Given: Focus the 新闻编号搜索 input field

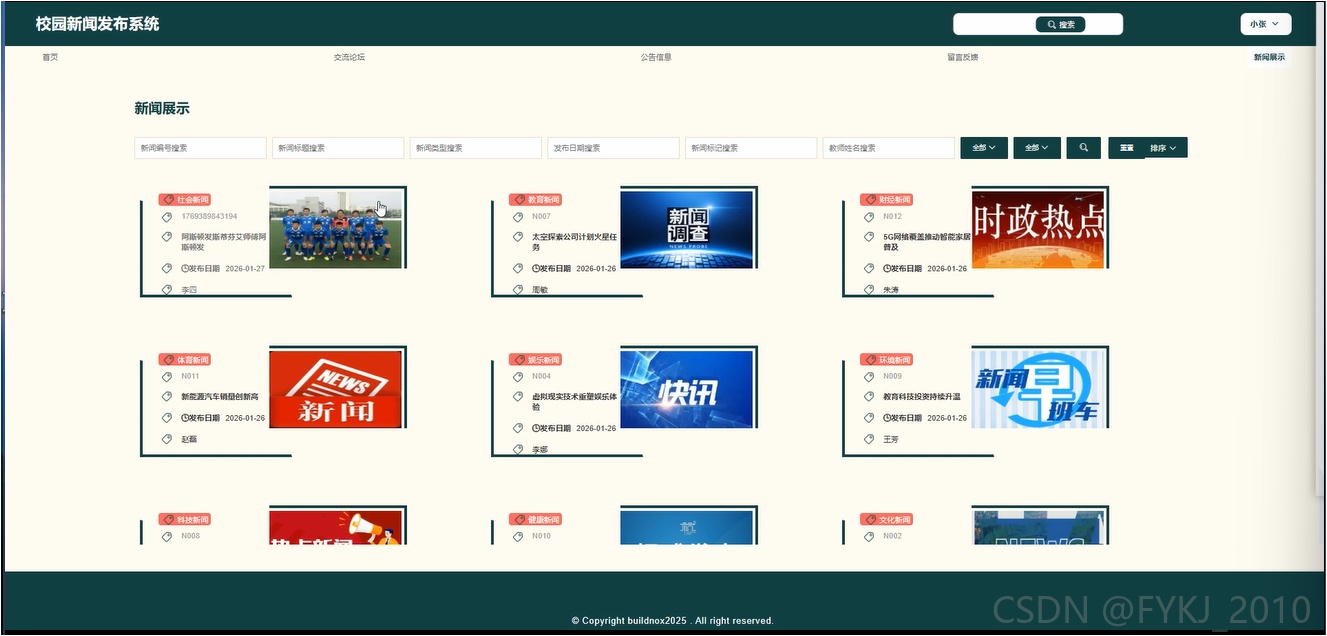Looking at the screenshot, I should tap(200, 148).
